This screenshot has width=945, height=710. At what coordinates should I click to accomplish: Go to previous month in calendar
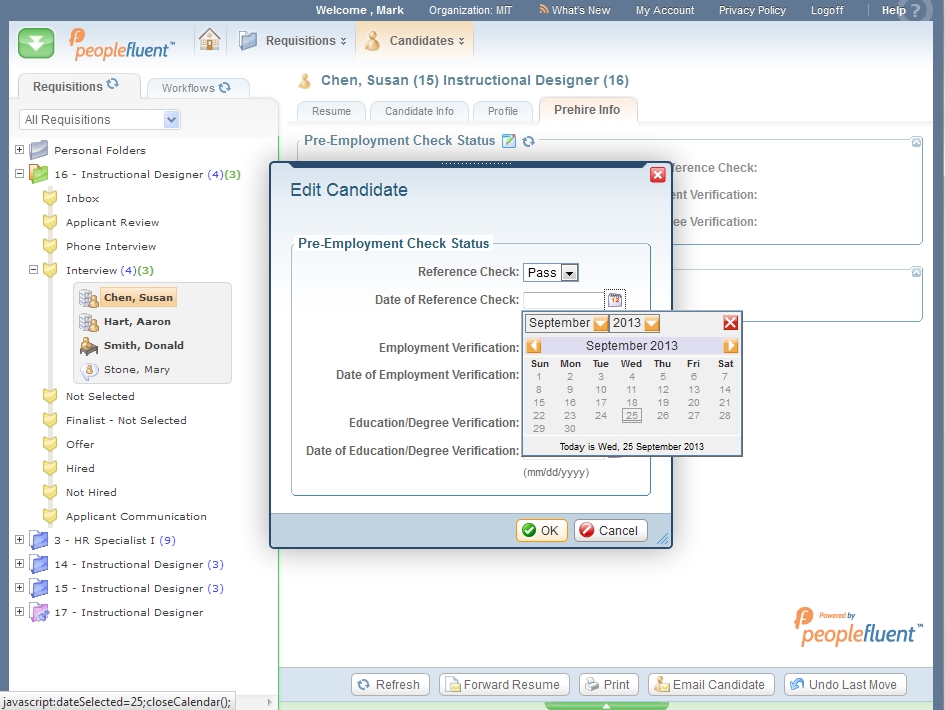(534, 346)
